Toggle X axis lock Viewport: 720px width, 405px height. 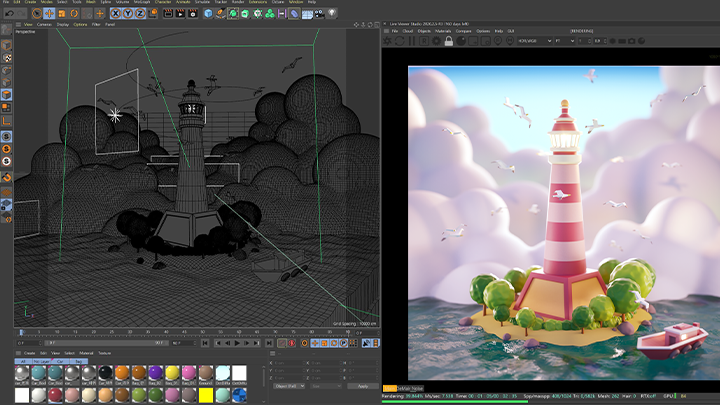click(116, 14)
